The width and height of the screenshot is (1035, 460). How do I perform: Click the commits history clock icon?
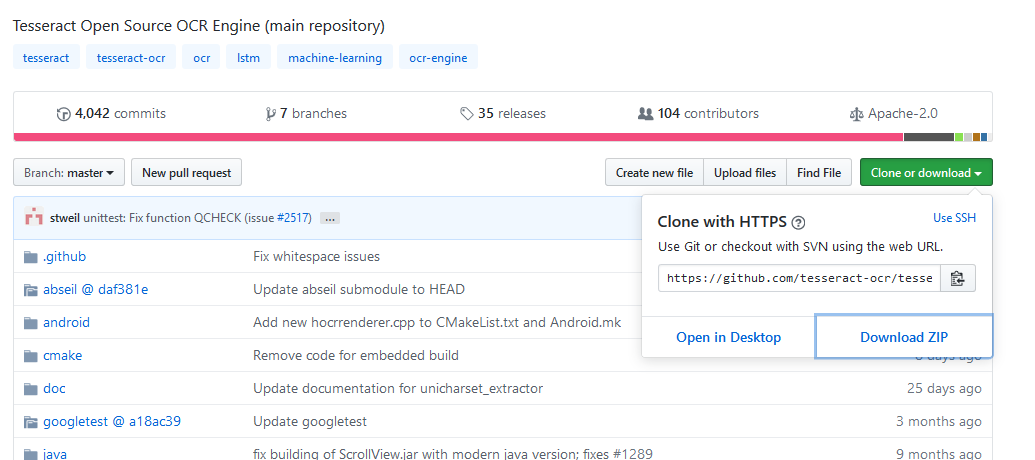65,114
